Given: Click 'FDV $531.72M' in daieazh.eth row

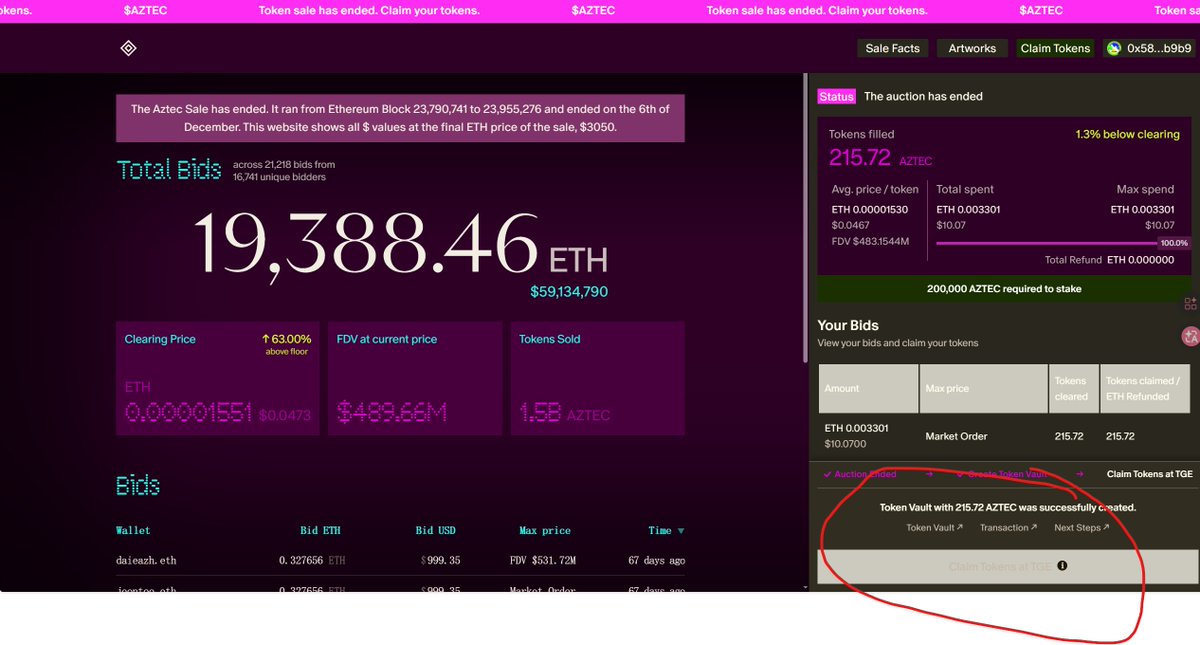Looking at the screenshot, I should 543,561.
